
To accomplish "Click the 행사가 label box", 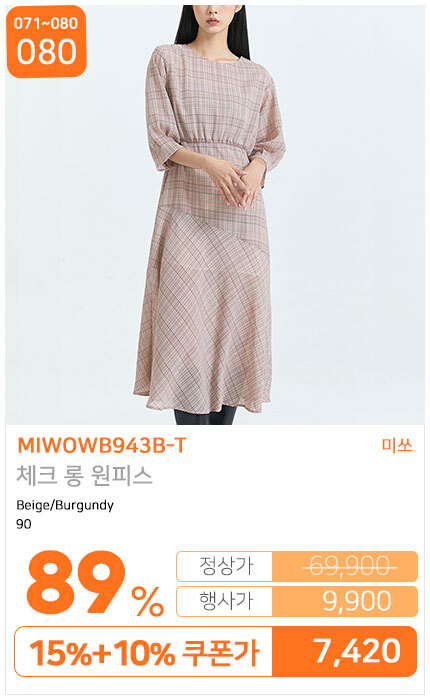I will pos(224,601).
